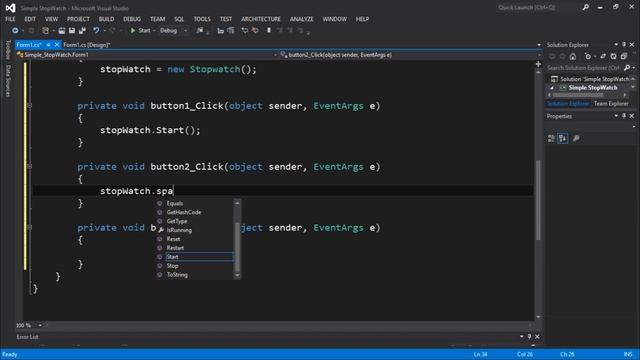
Task: Click the comment selected lines toolbar icon
Action: click(244, 30)
